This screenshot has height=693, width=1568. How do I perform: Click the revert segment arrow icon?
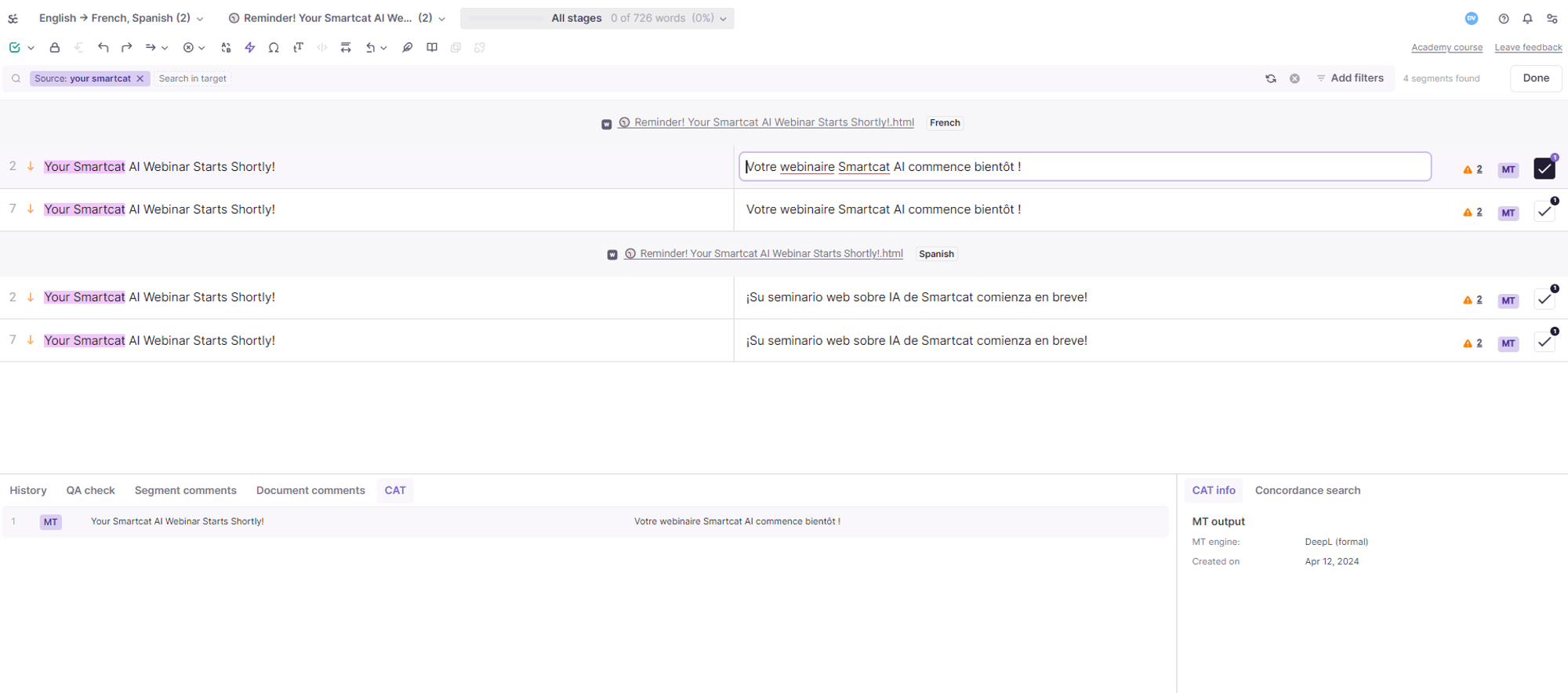coord(371,48)
